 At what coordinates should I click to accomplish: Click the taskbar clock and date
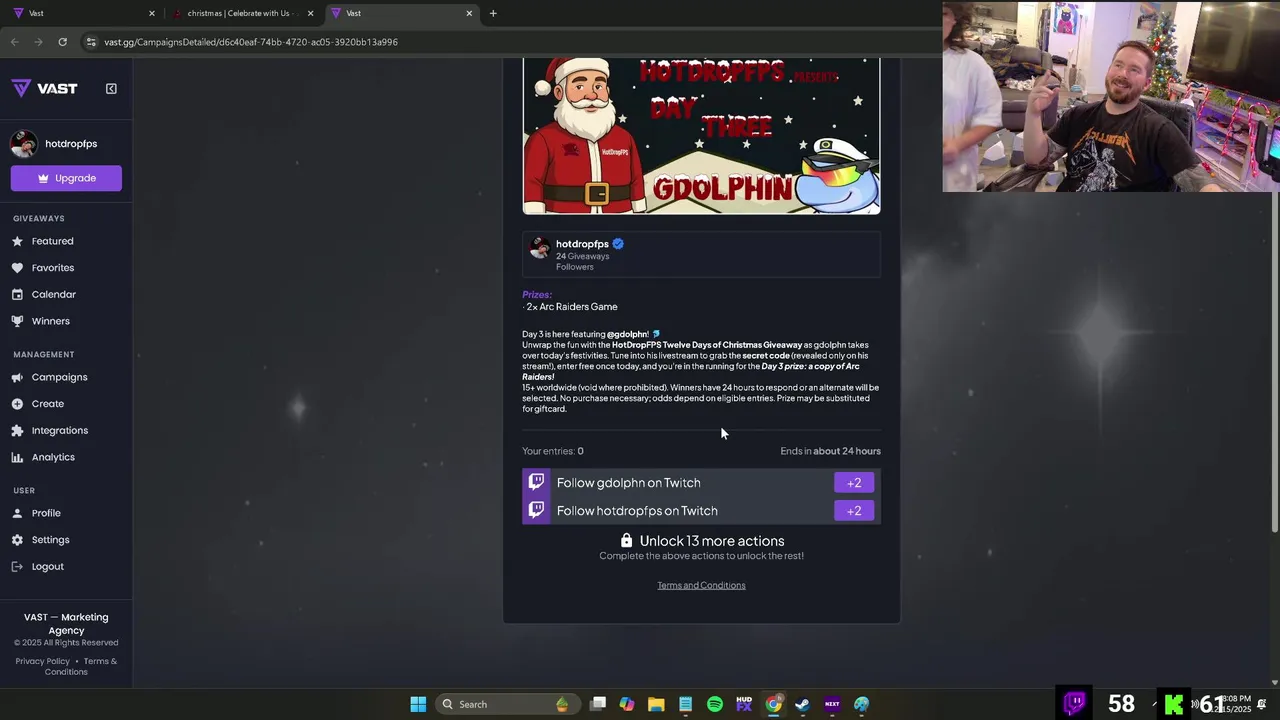click(1232, 704)
